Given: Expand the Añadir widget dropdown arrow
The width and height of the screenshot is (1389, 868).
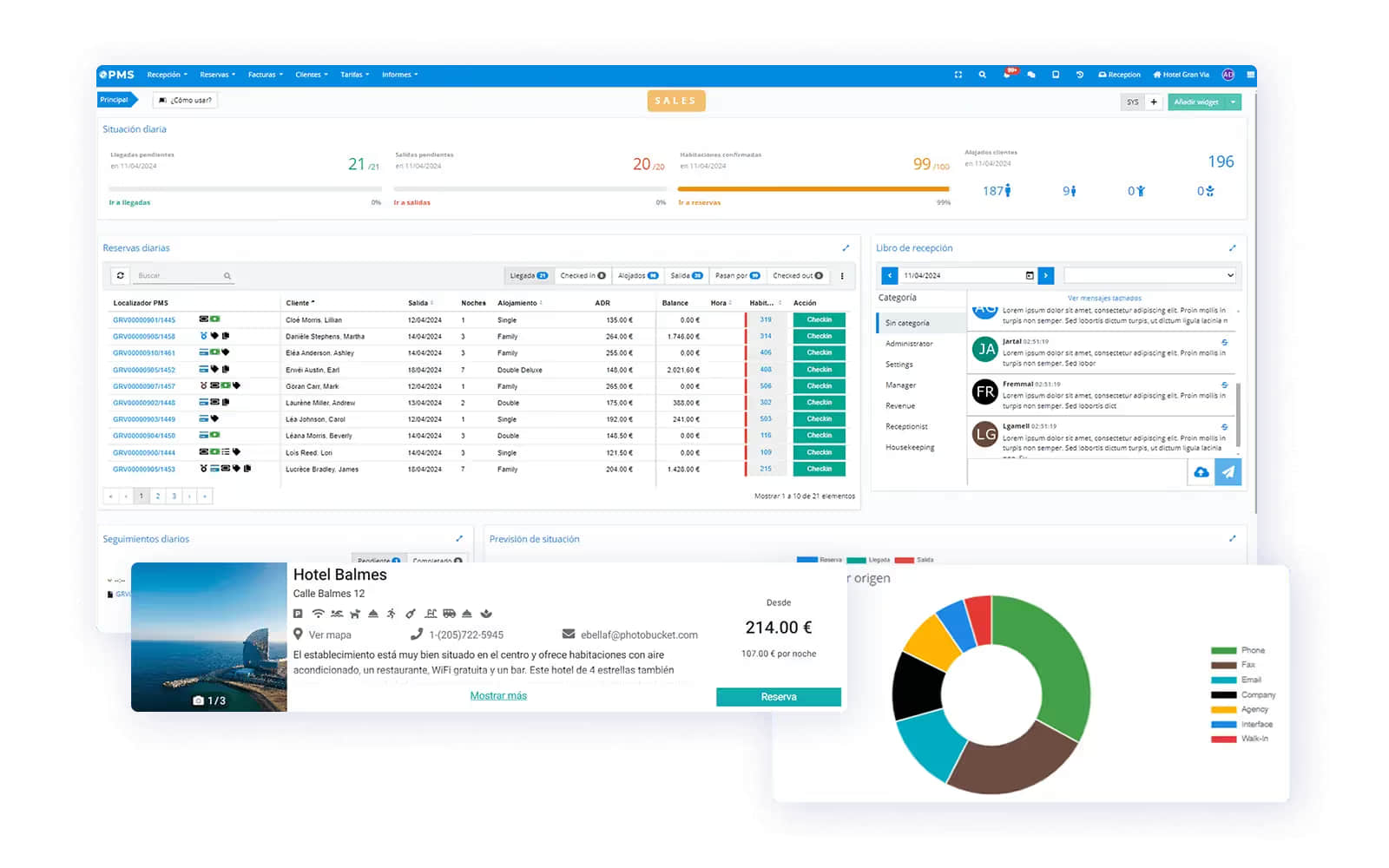Looking at the screenshot, I should [x=1233, y=102].
